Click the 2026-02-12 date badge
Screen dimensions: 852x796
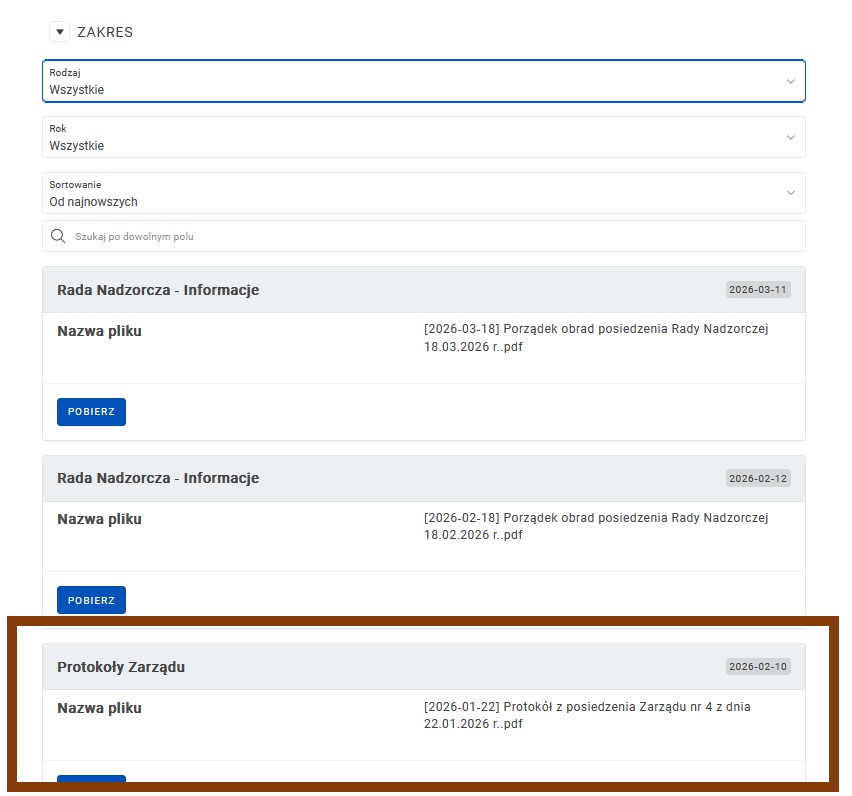[758, 478]
